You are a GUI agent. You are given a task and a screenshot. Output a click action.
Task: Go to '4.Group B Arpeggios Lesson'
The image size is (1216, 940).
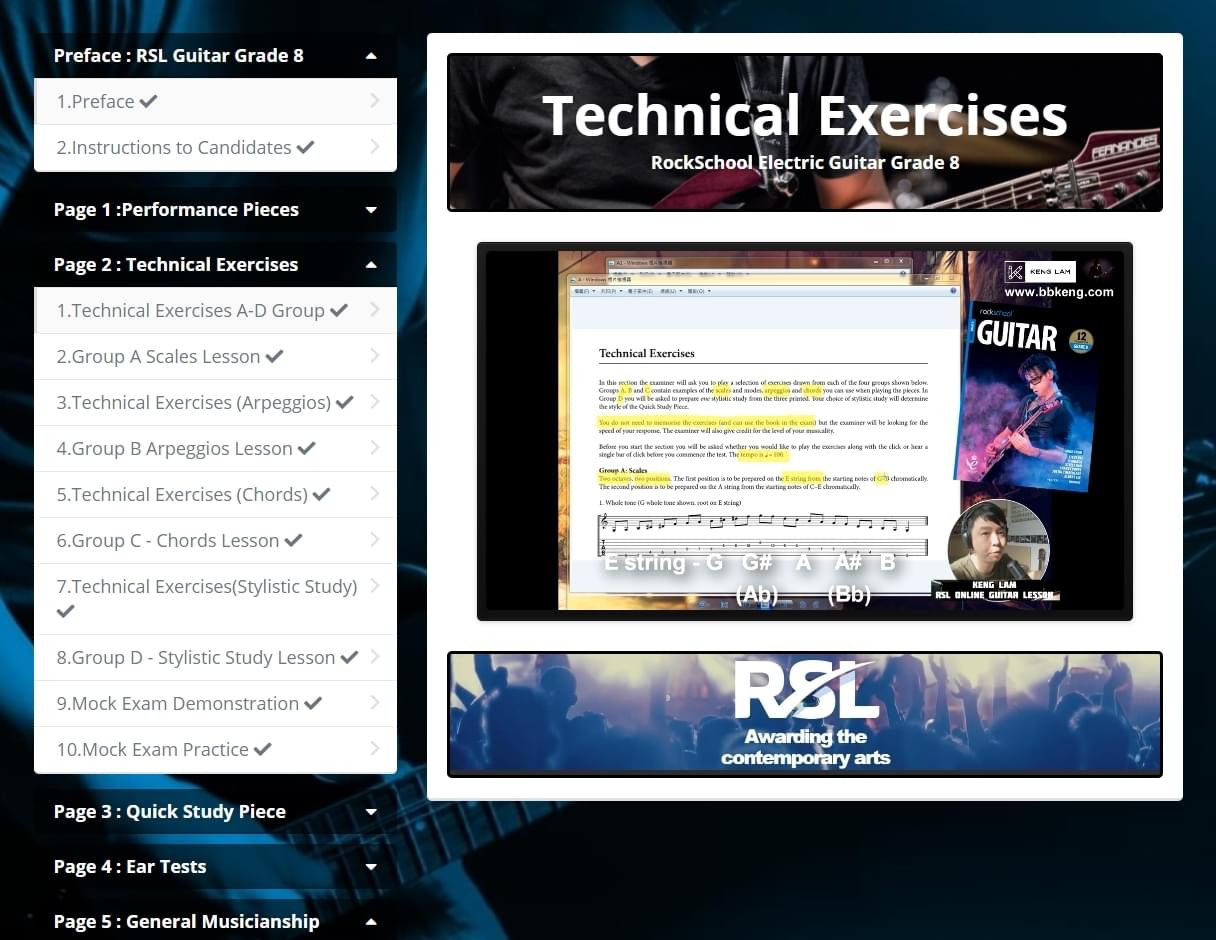pos(215,449)
